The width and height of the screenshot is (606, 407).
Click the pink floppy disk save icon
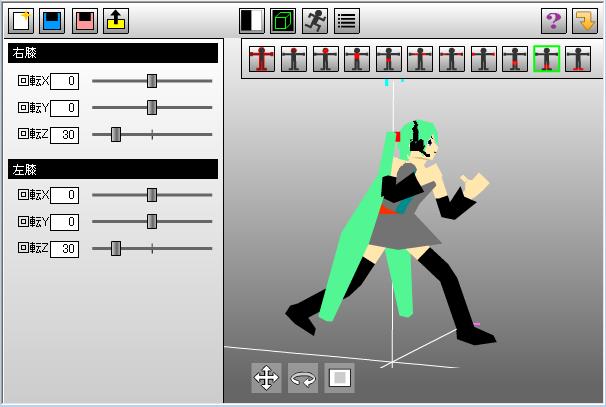coord(85,21)
